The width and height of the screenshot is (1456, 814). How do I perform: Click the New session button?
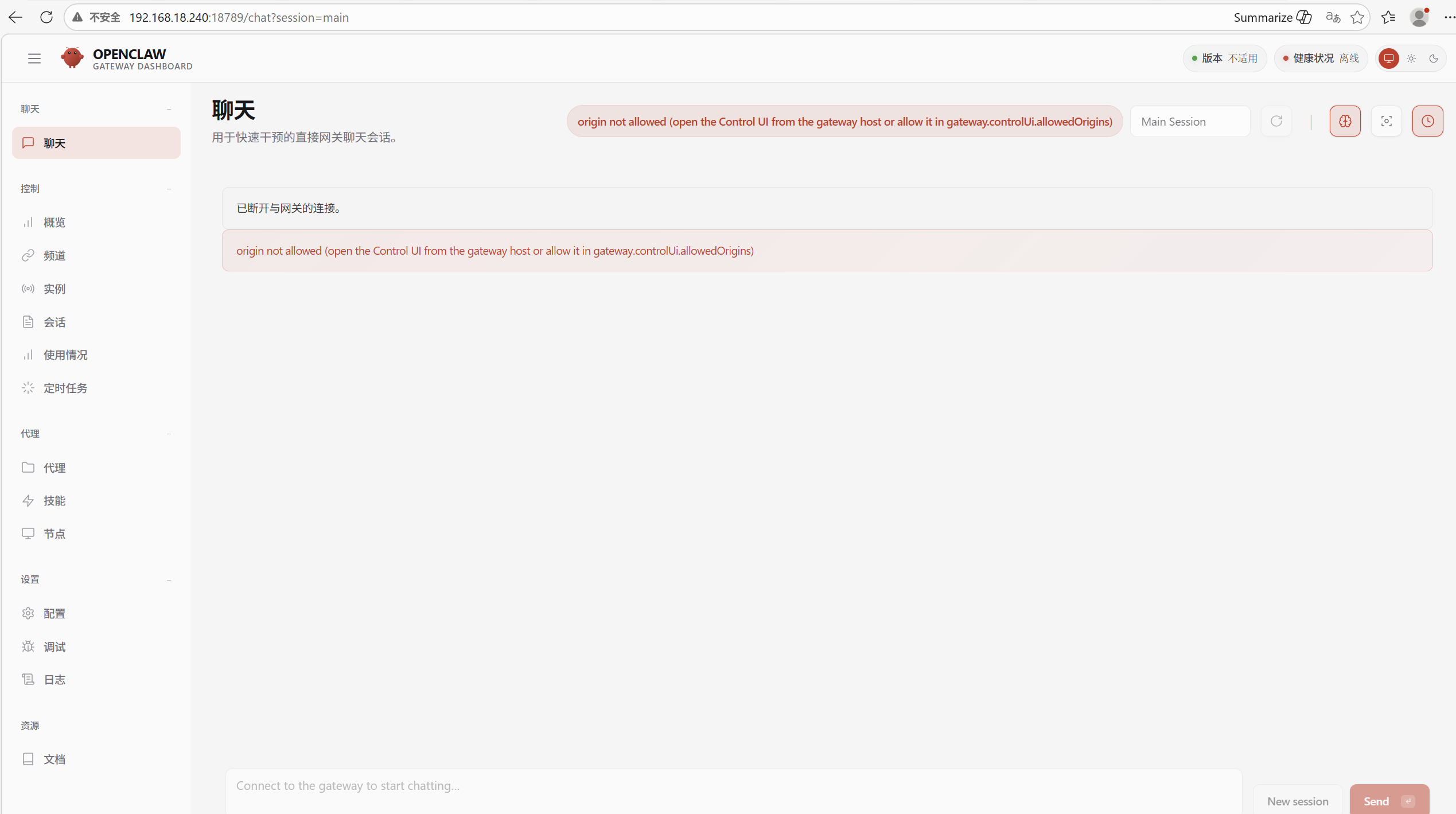click(x=1298, y=801)
